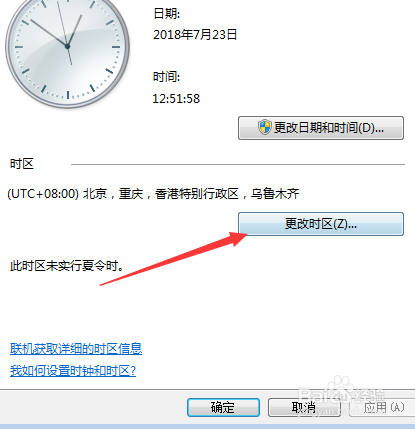The height and width of the screenshot is (429, 415).
Task: Click the clock's center hub
Action: coord(67,46)
